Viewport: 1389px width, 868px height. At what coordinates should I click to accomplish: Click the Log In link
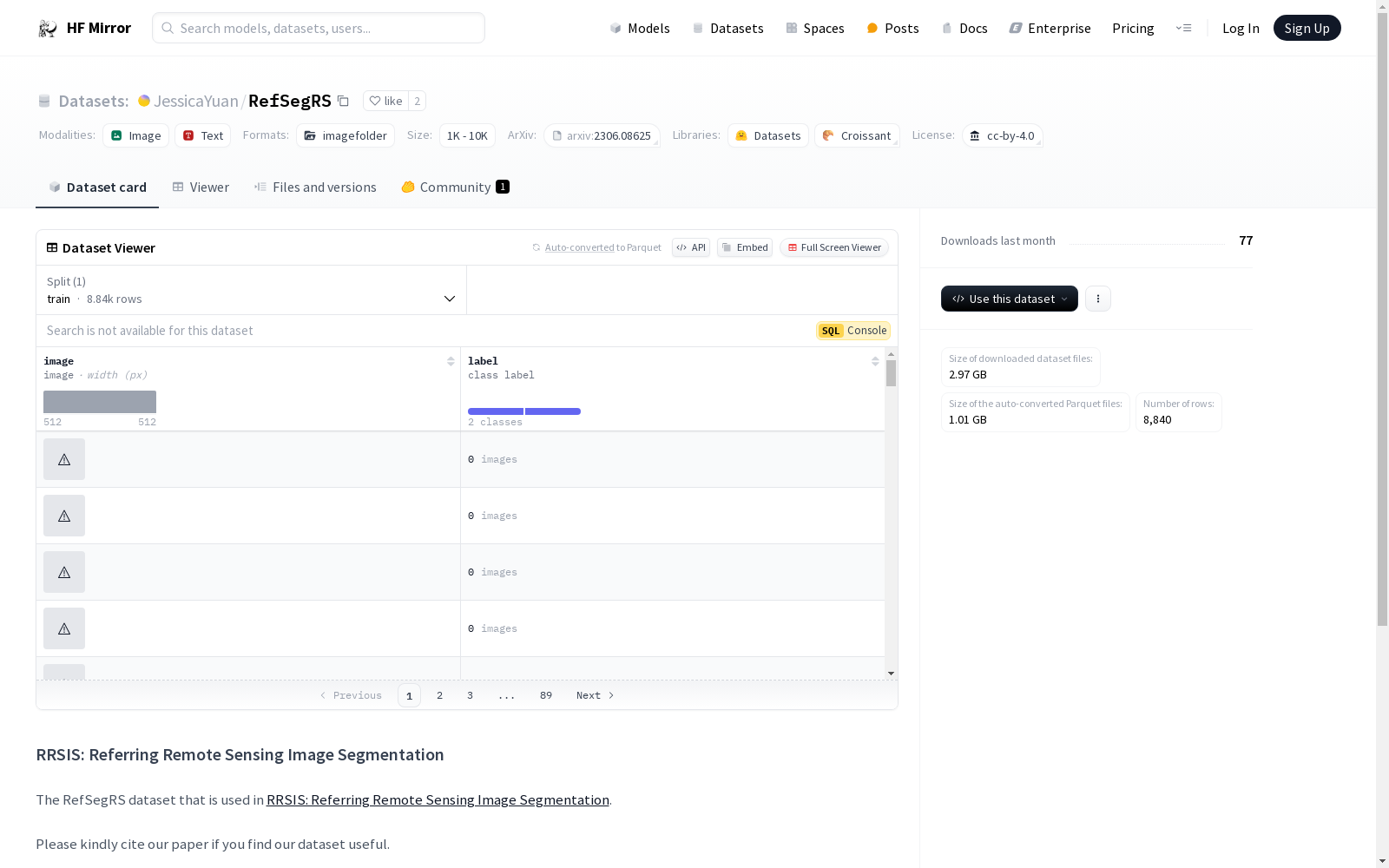pos(1241,29)
